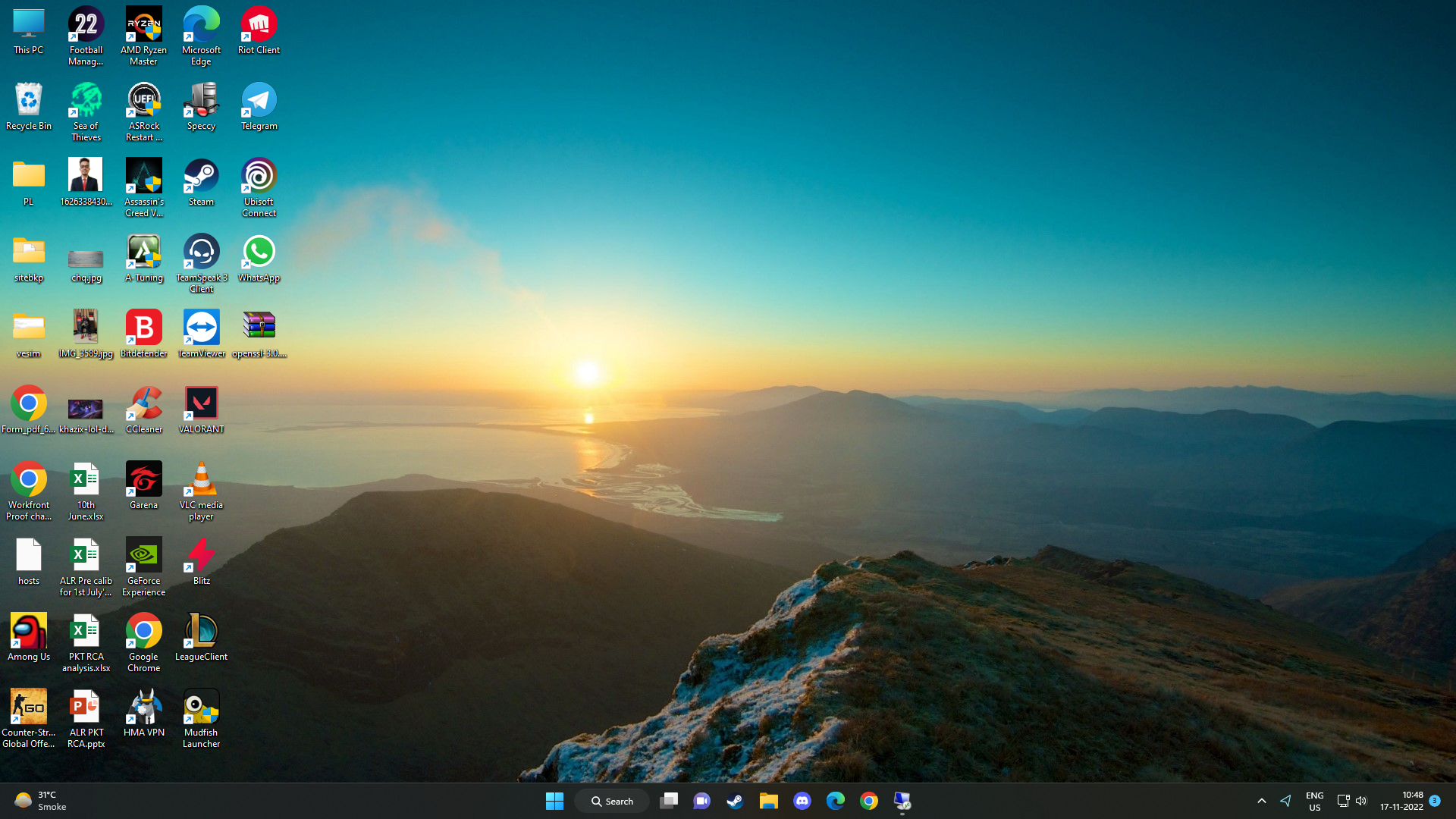Select the PKT RCA analysis.xlsx file
Image resolution: width=1456 pixels, height=819 pixels.
tap(86, 643)
